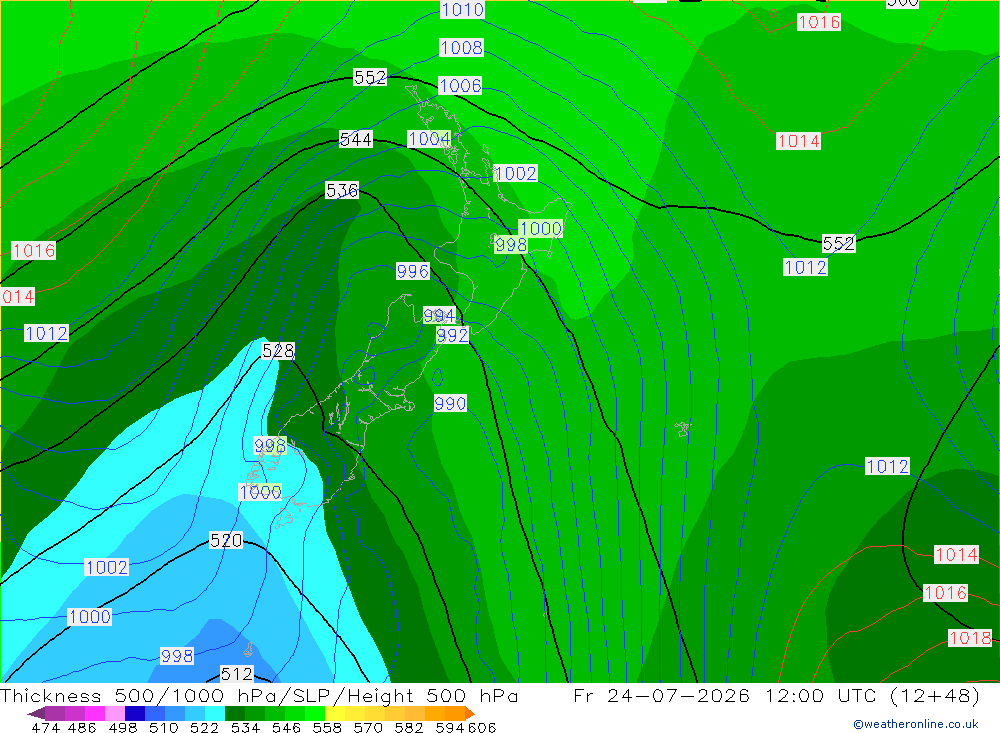Viewport: 1000px width, 733px height.
Task: Click the bright magenta legend swatch
Action: click(95, 713)
